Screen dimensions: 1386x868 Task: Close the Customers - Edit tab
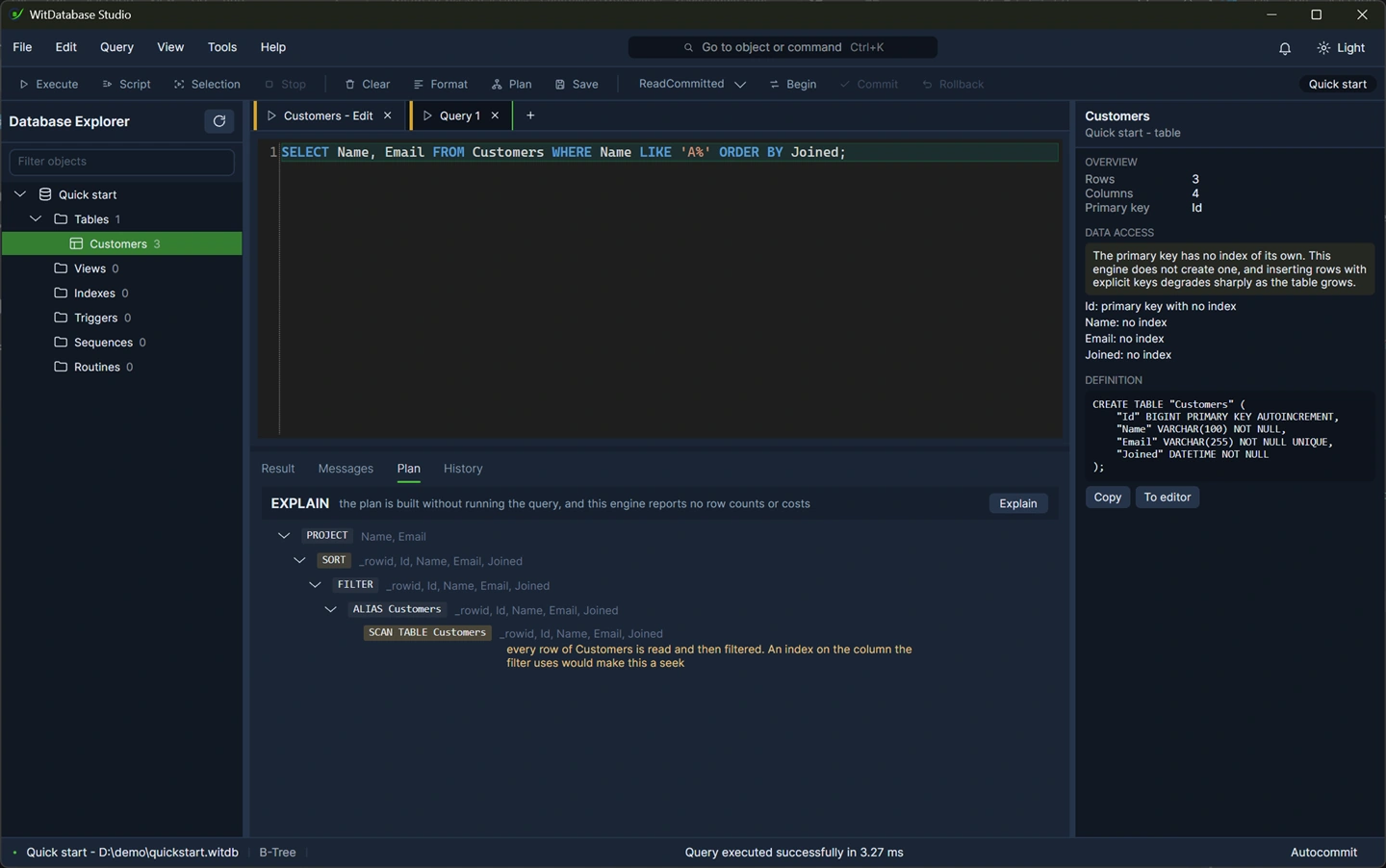coord(388,115)
